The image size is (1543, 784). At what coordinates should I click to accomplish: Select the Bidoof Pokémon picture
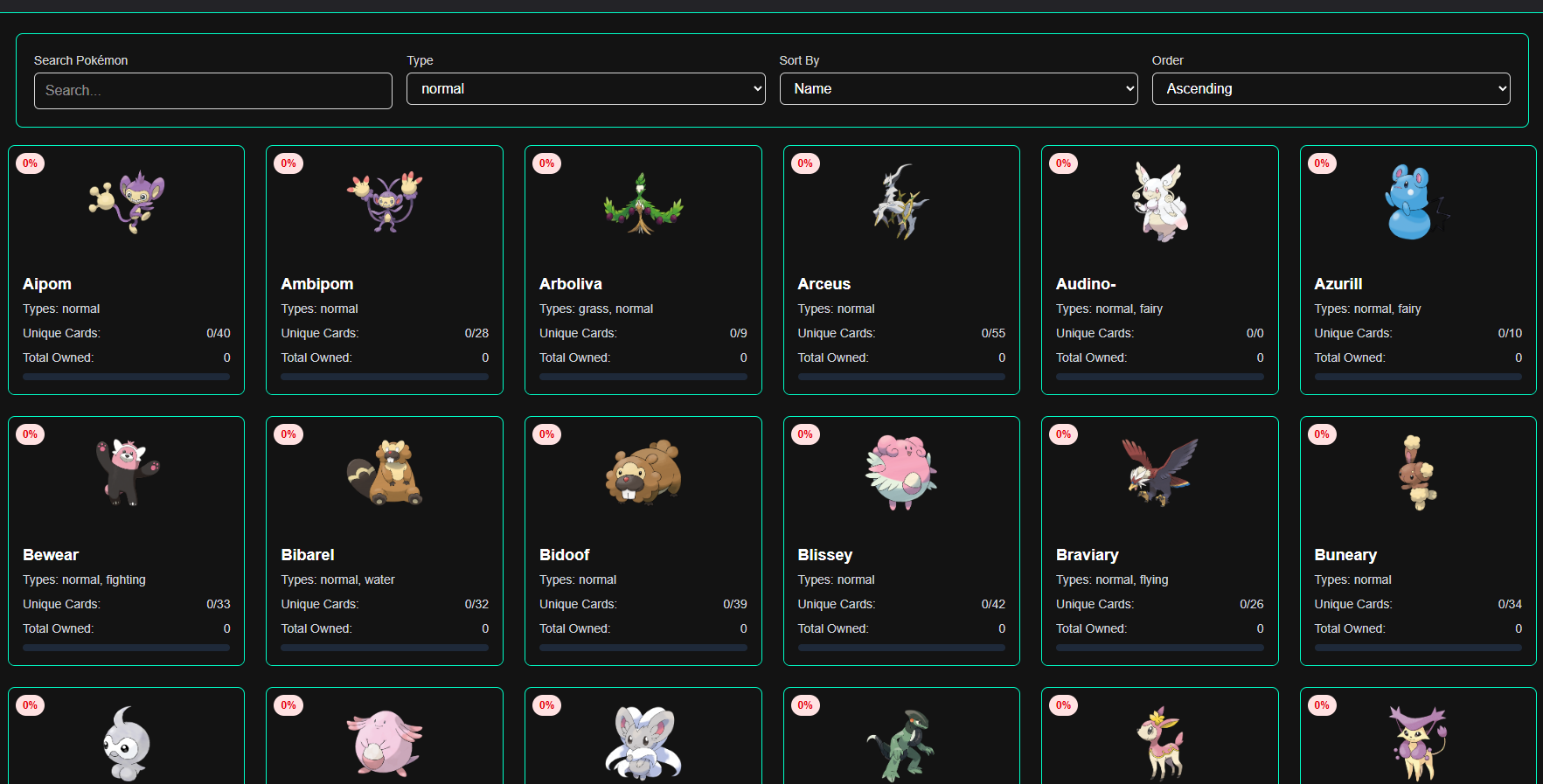click(x=643, y=473)
